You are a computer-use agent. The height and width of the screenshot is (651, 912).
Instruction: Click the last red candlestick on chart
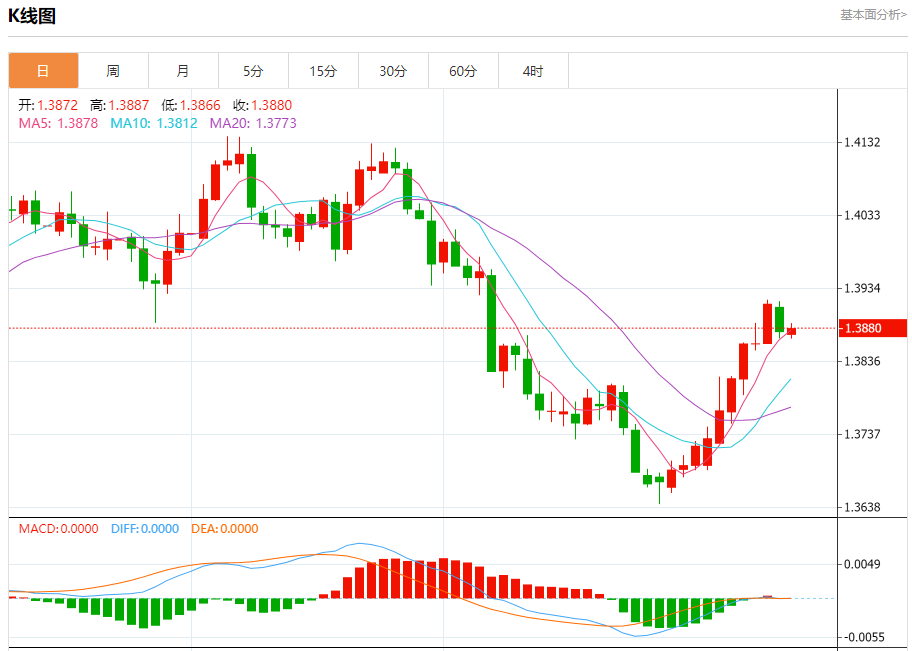(x=791, y=331)
